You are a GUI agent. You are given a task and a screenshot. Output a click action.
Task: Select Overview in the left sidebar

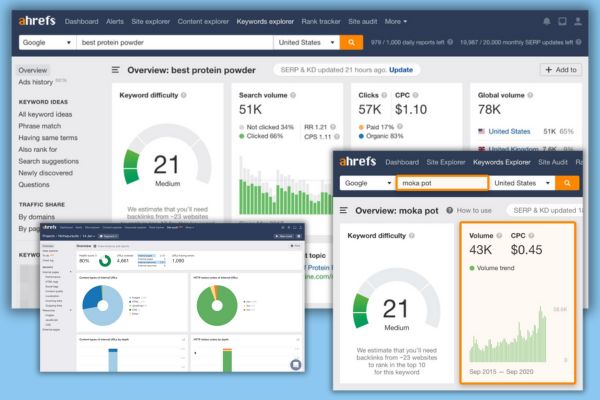(33, 70)
